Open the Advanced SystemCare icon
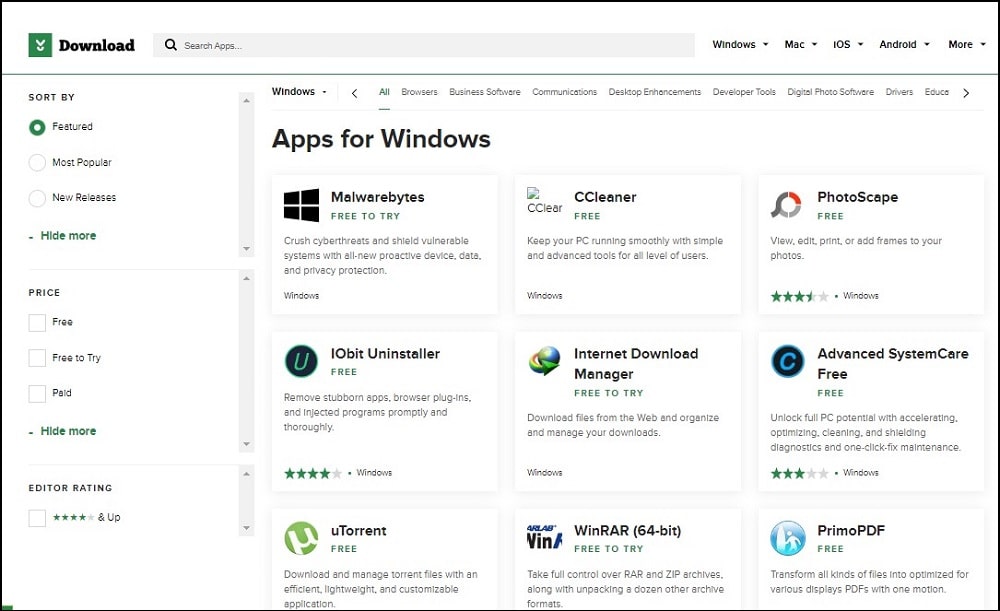 (788, 362)
